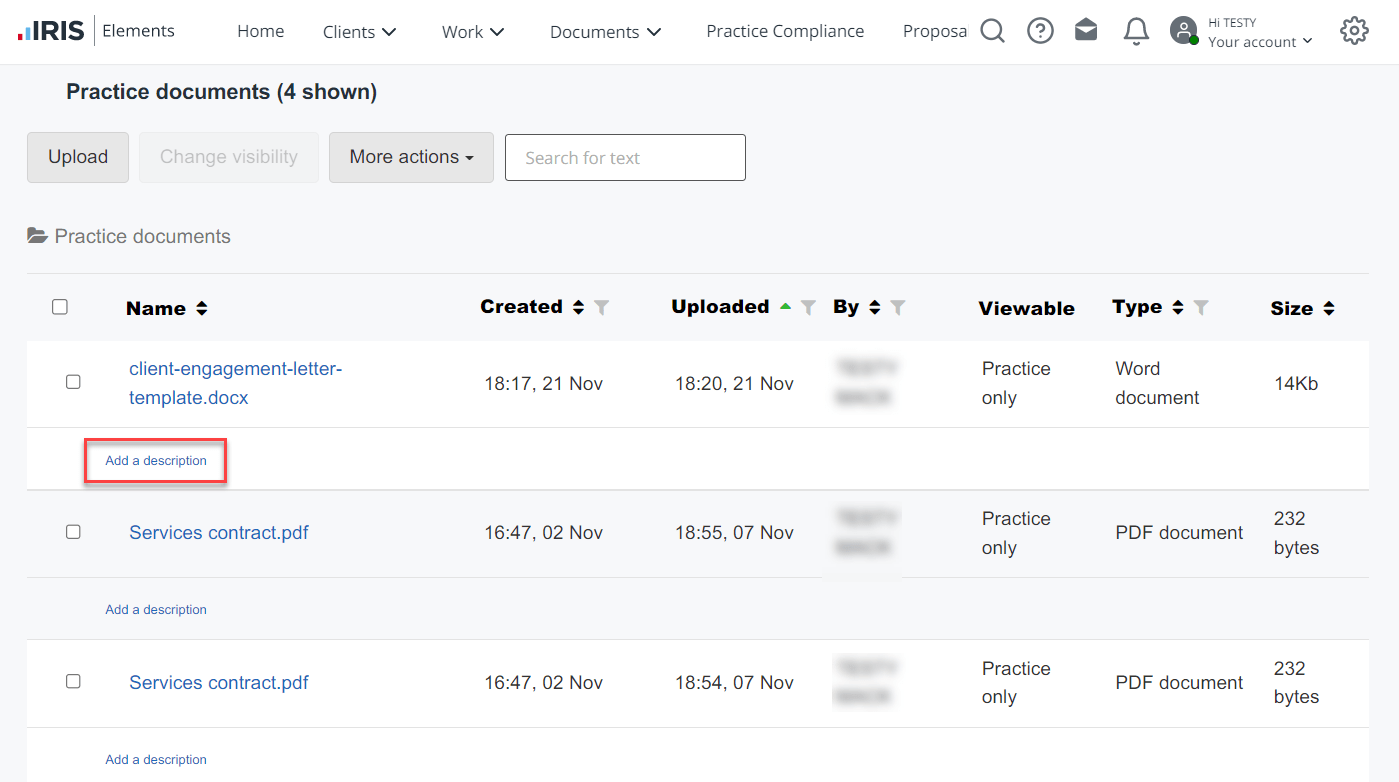Click the By column filter icon

click(x=898, y=308)
